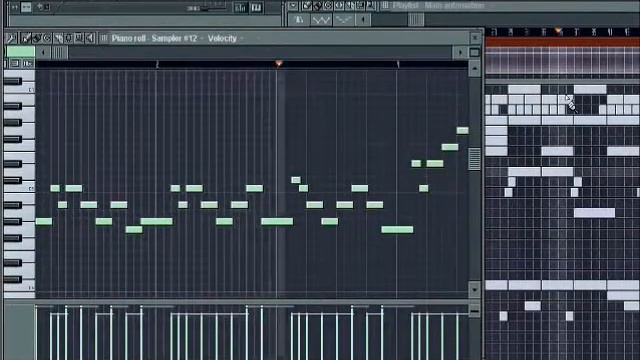Image resolution: width=640 pixels, height=360 pixels.
Task: Activate the Zoom tool in piano roll toolbar
Action: (79, 38)
